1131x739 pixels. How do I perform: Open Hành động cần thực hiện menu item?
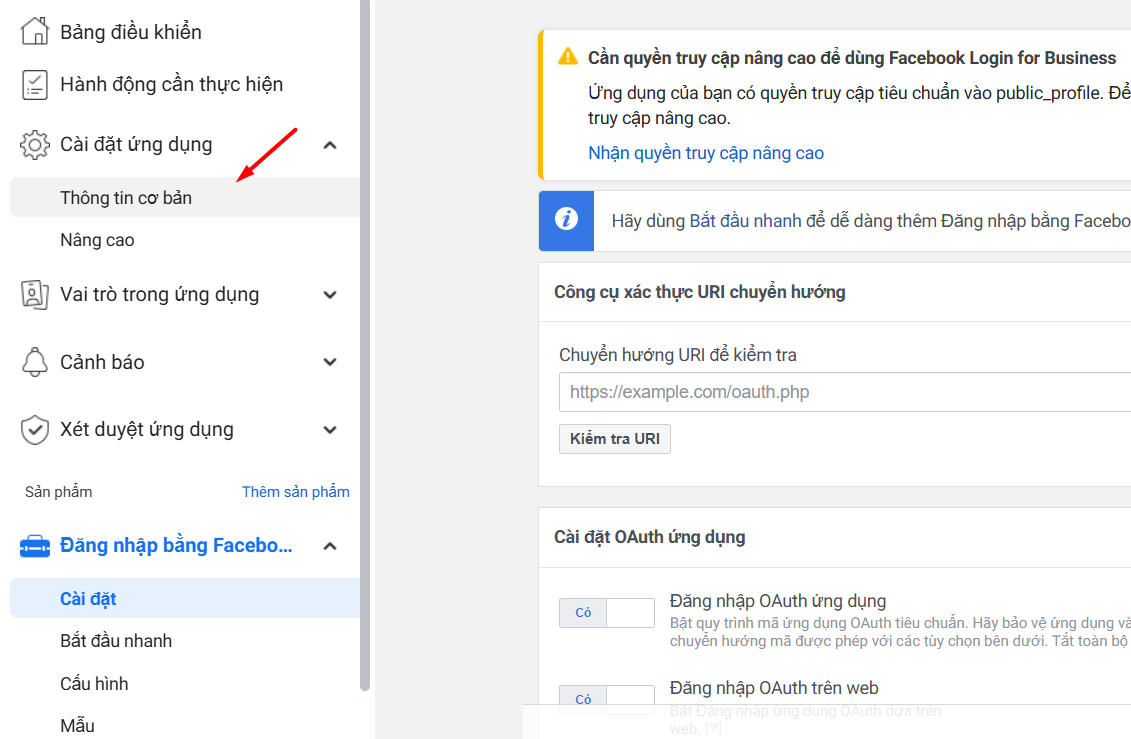click(x=172, y=84)
